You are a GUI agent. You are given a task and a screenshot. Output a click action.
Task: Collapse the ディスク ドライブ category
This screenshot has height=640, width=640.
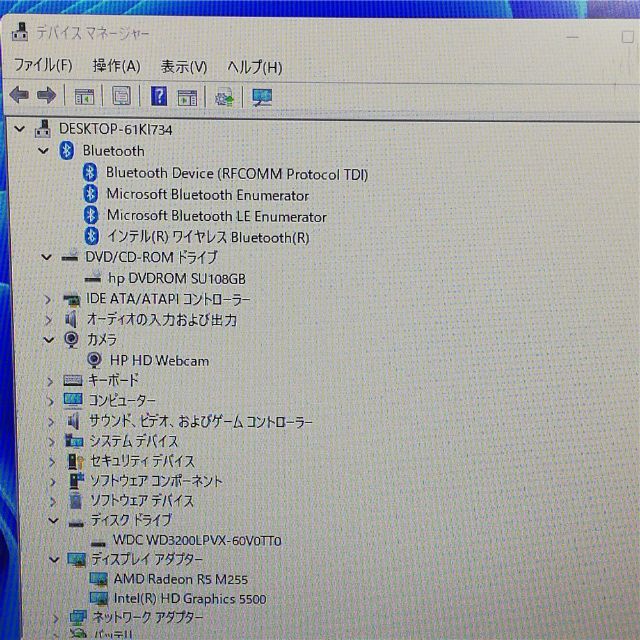tap(53, 520)
